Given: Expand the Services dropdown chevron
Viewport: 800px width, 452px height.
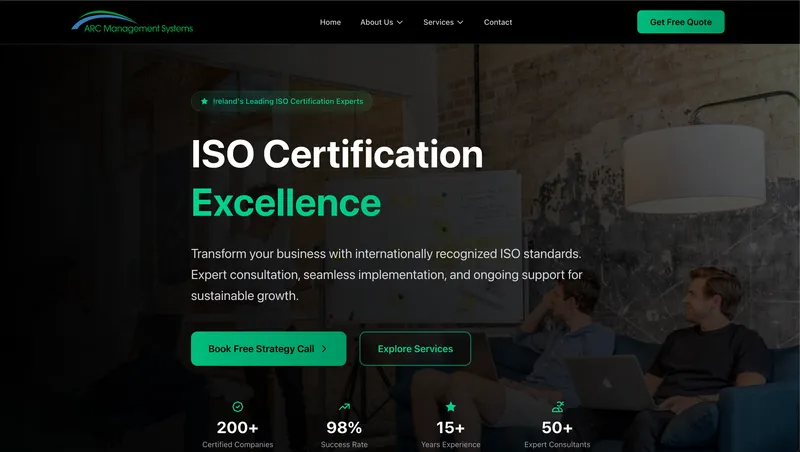Looking at the screenshot, I should (460, 22).
